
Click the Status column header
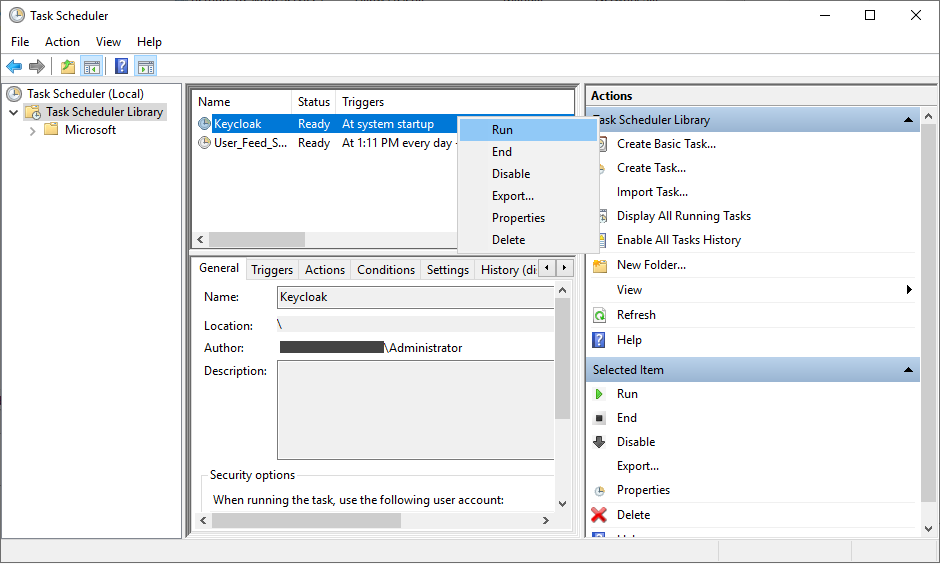(x=314, y=102)
